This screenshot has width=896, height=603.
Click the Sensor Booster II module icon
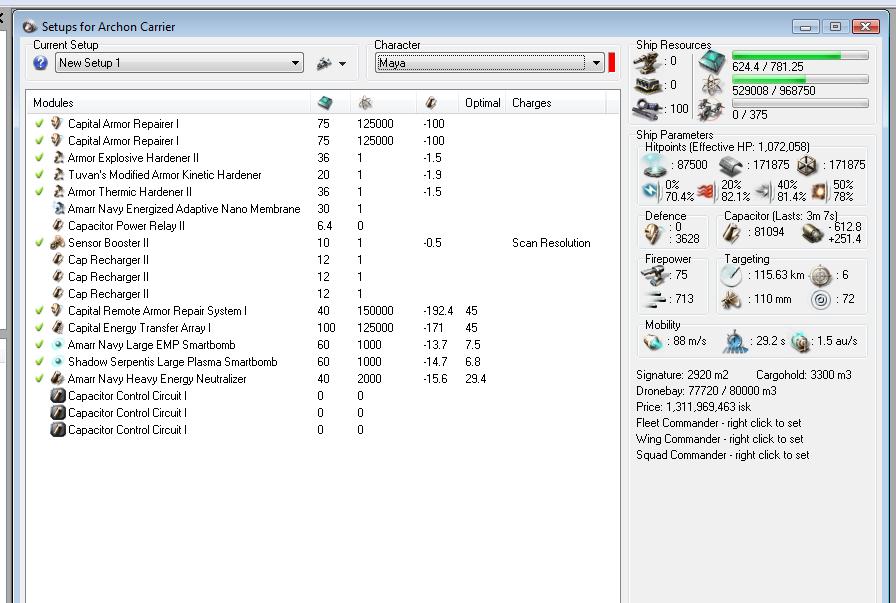pyautogui.click(x=58, y=243)
